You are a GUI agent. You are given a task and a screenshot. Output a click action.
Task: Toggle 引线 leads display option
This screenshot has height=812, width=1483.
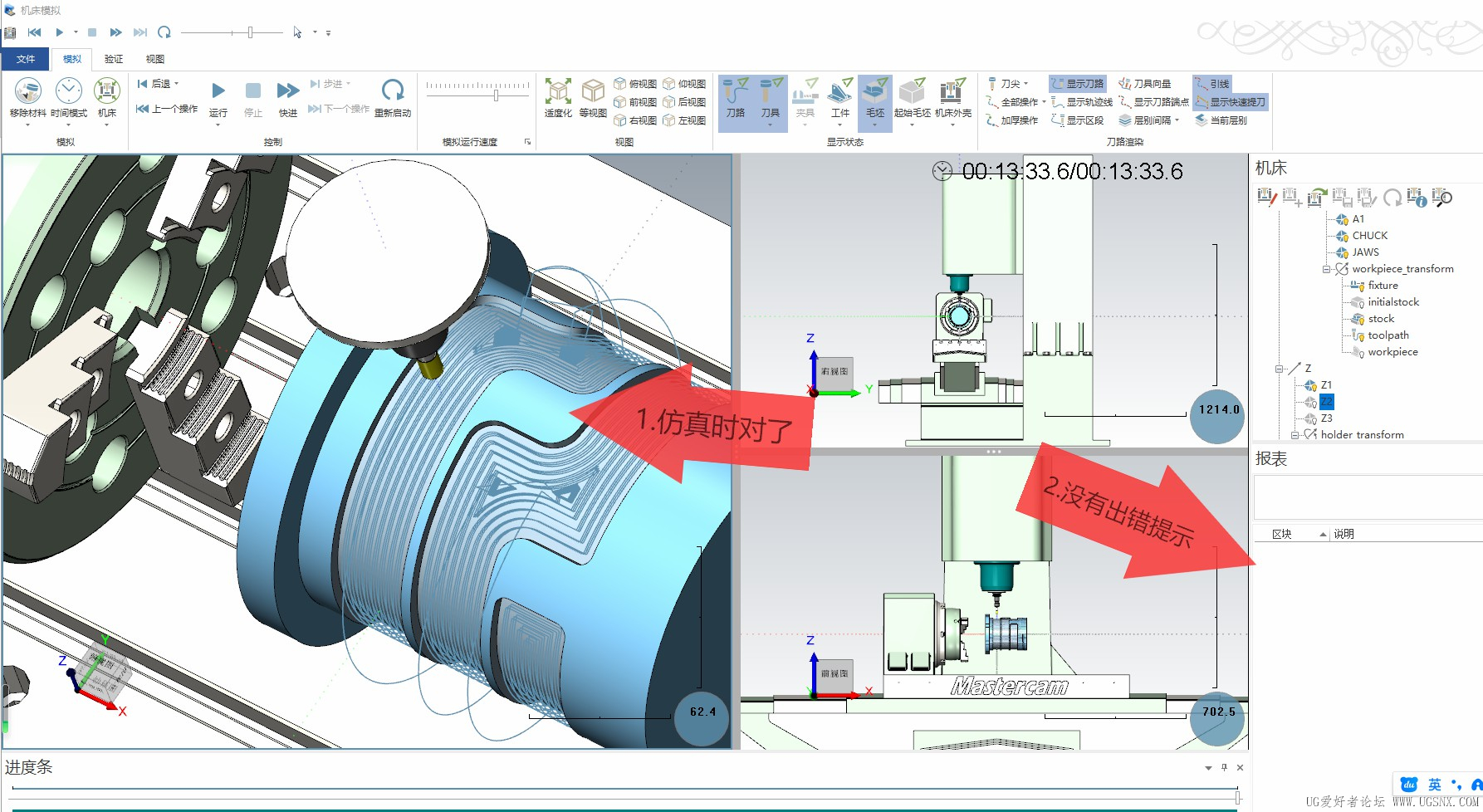(1212, 84)
